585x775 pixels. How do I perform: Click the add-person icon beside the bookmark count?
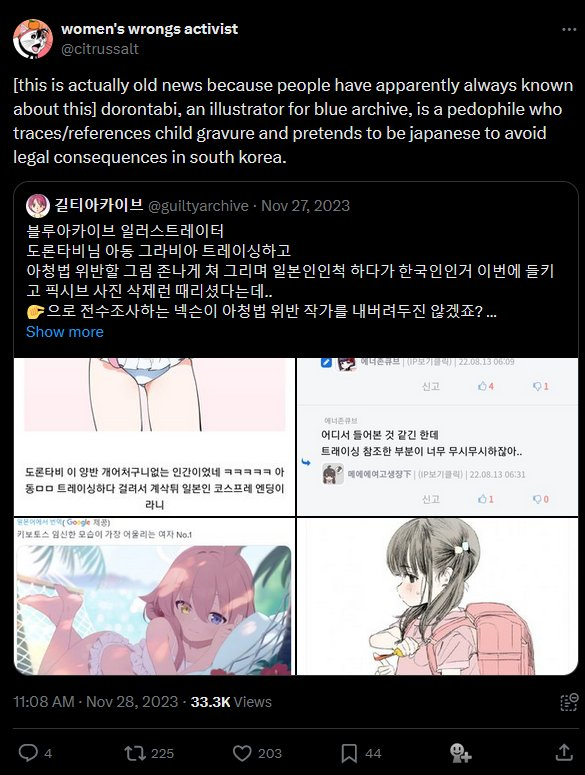(460, 753)
